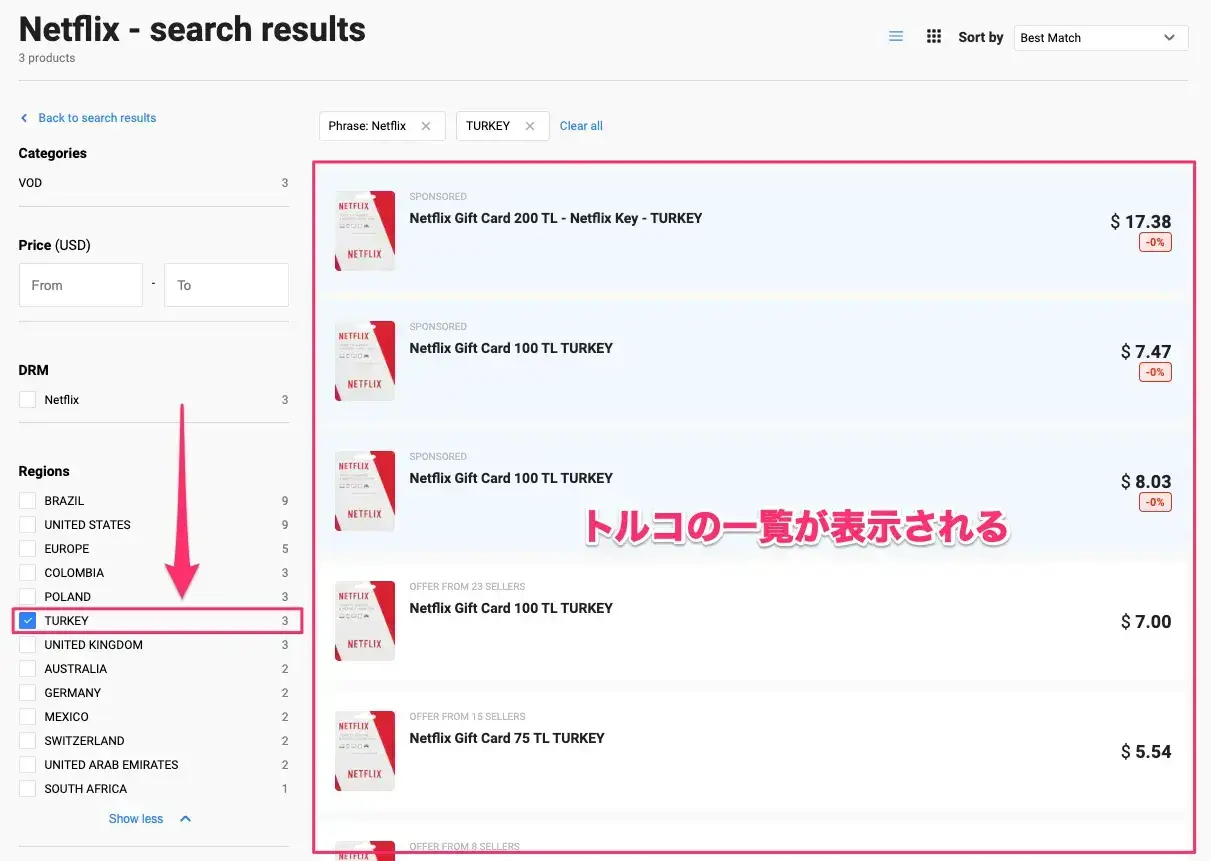The width and height of the screenshot is (1211, 861).
Task: Tick the Netflix DRM checkbox
Action: [28, 400]
